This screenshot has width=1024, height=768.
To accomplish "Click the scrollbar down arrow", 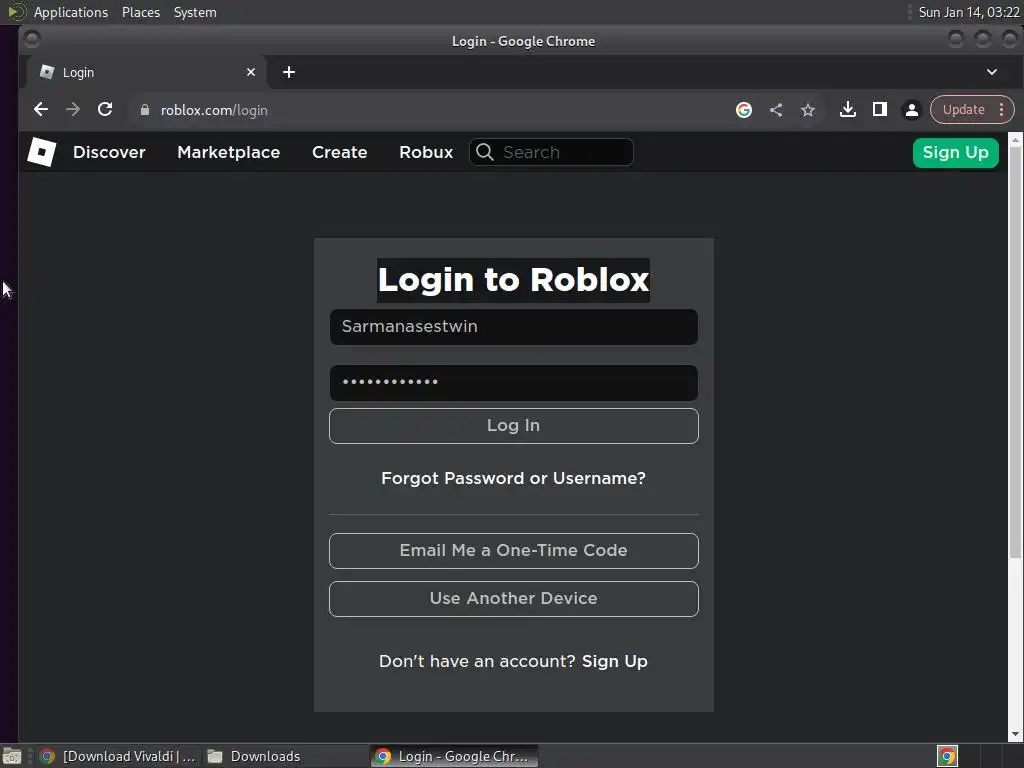I will 1015,734.
